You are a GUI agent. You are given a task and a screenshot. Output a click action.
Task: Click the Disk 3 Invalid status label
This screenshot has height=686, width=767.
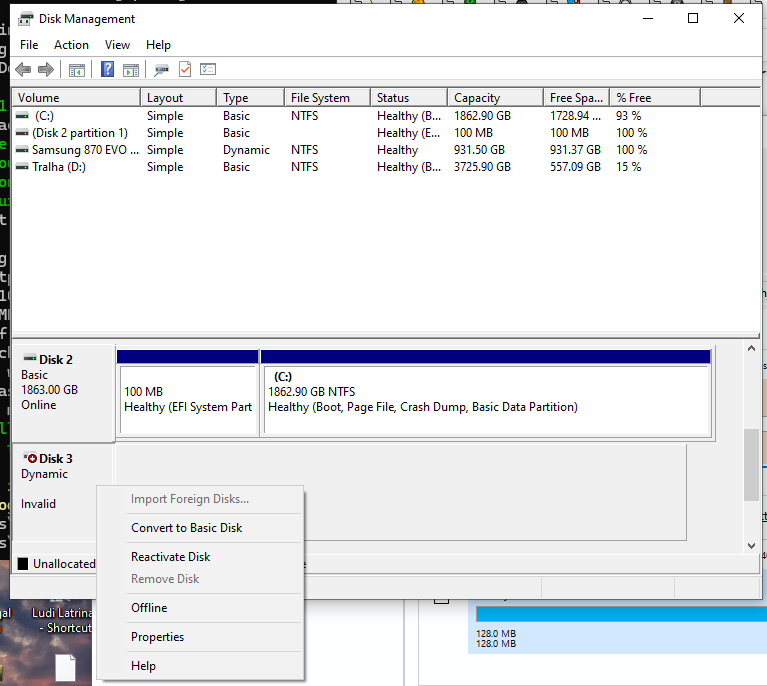pyautogui.click(x=38, y=504)
